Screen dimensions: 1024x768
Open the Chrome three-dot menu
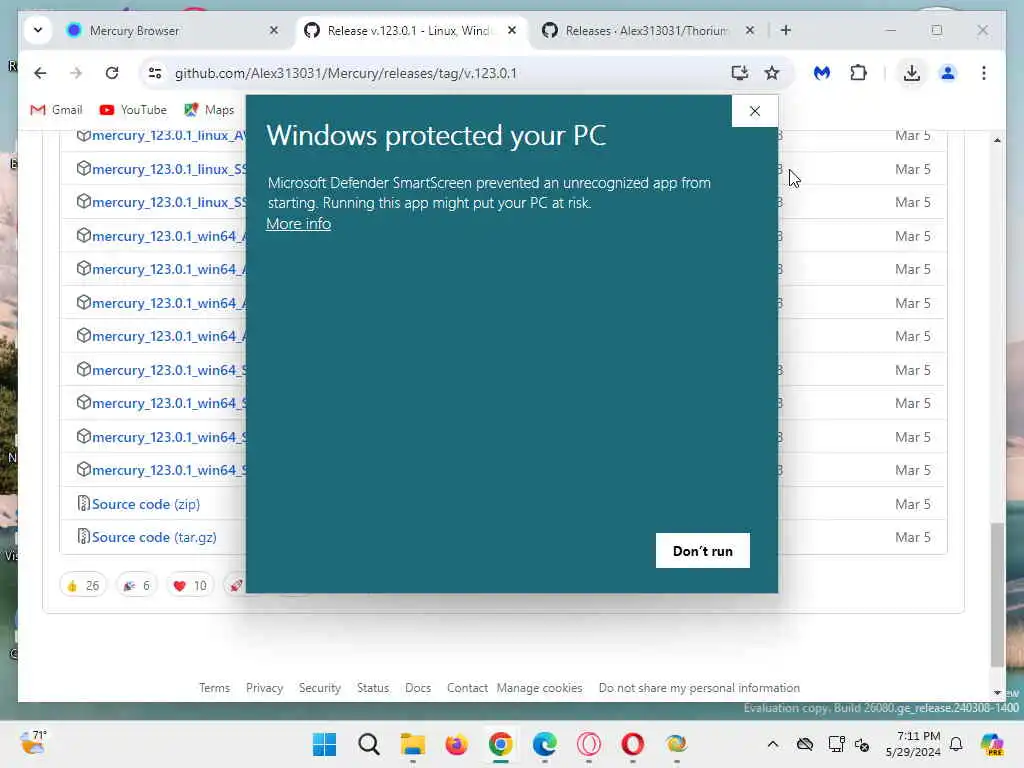point(984,73)
